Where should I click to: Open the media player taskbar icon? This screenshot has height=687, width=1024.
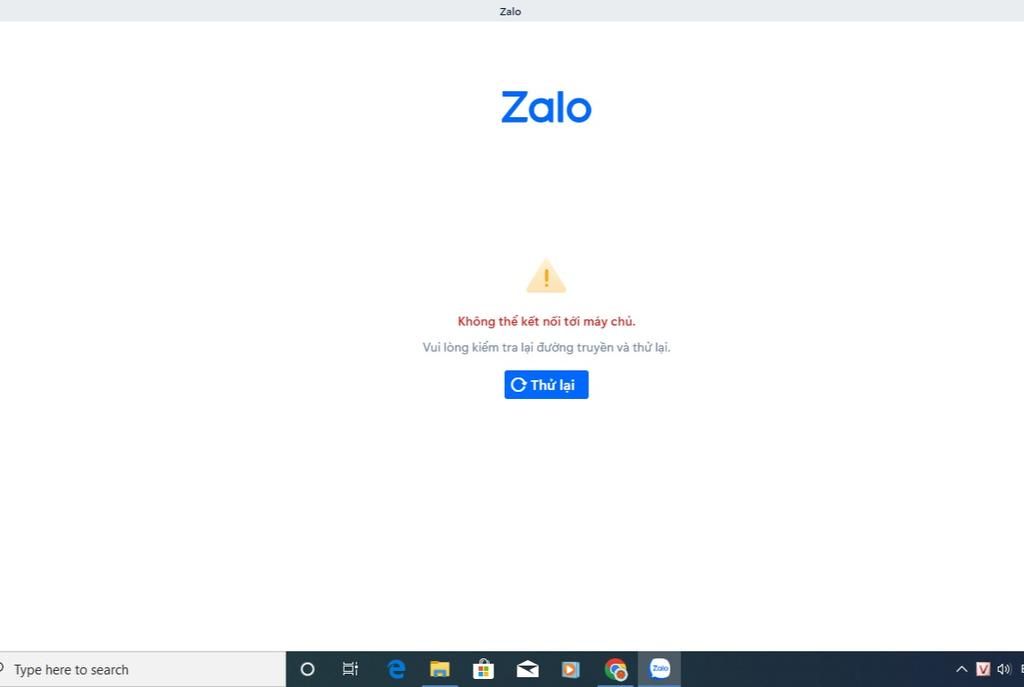click(571, 669)
